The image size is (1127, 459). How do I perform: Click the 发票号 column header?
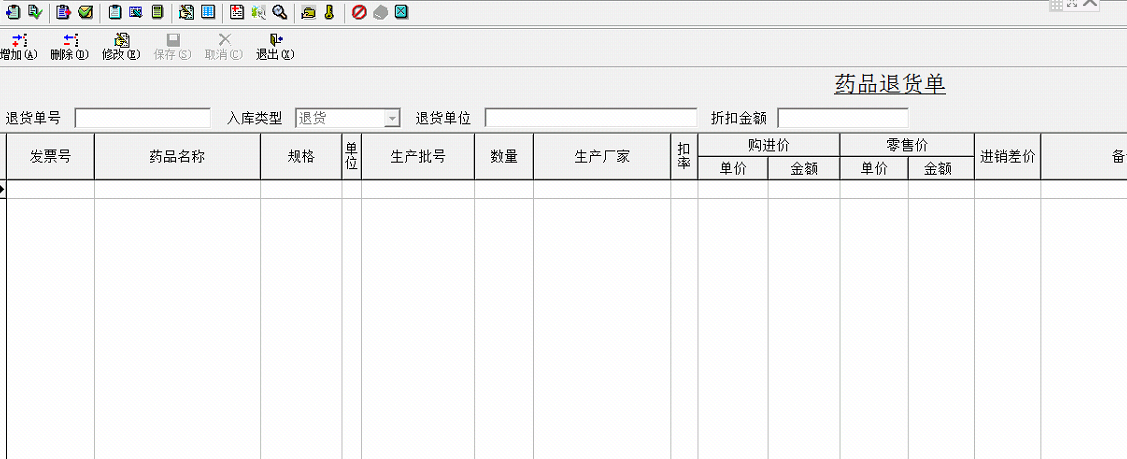pyautogui.click(x=50, y=157)
